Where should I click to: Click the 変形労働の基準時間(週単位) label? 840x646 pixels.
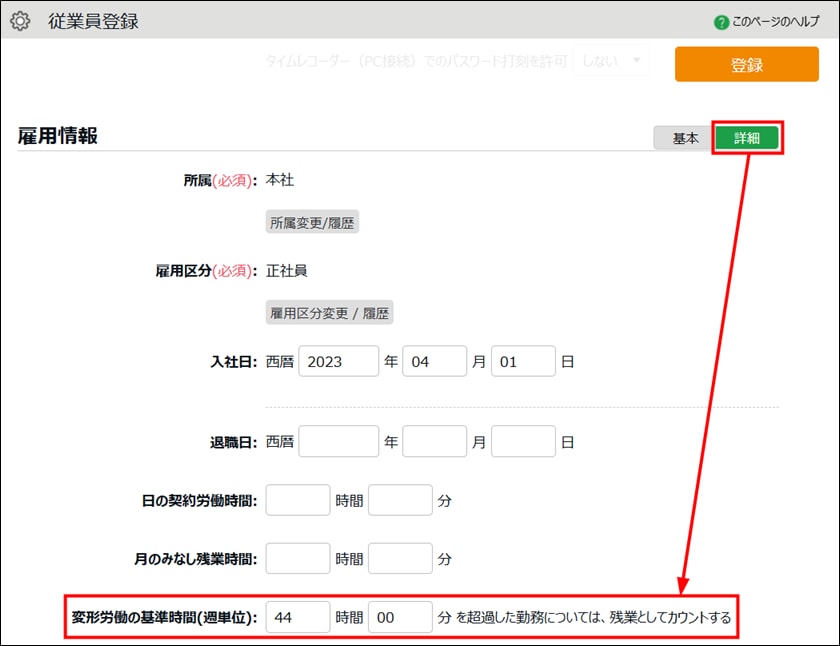pyautogui.click(x=164, y=618)
